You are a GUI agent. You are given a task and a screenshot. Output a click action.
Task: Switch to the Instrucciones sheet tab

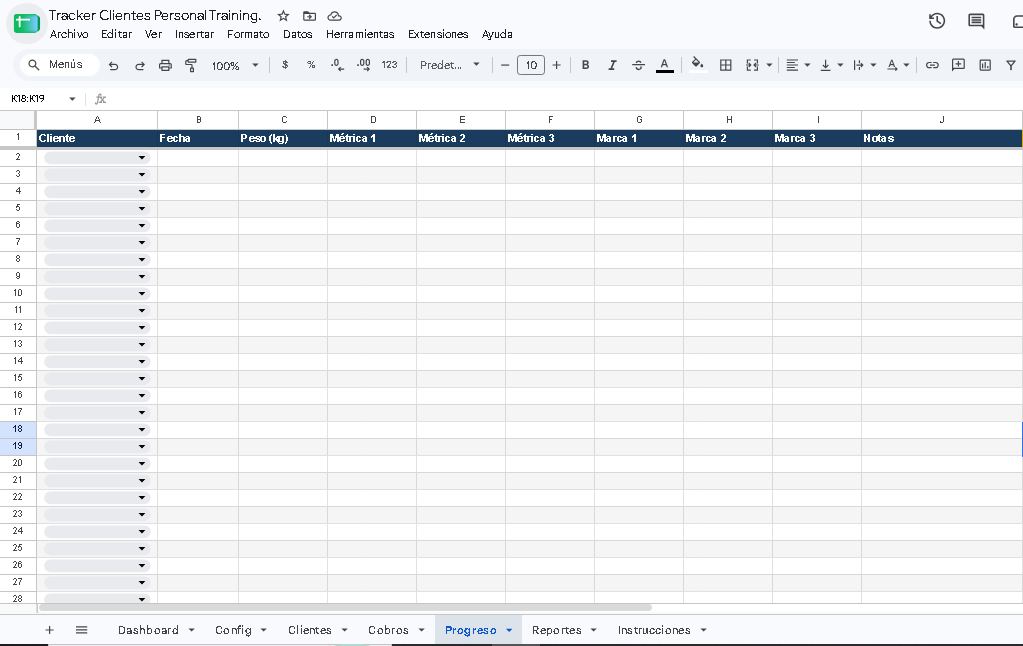pos(654,630)
